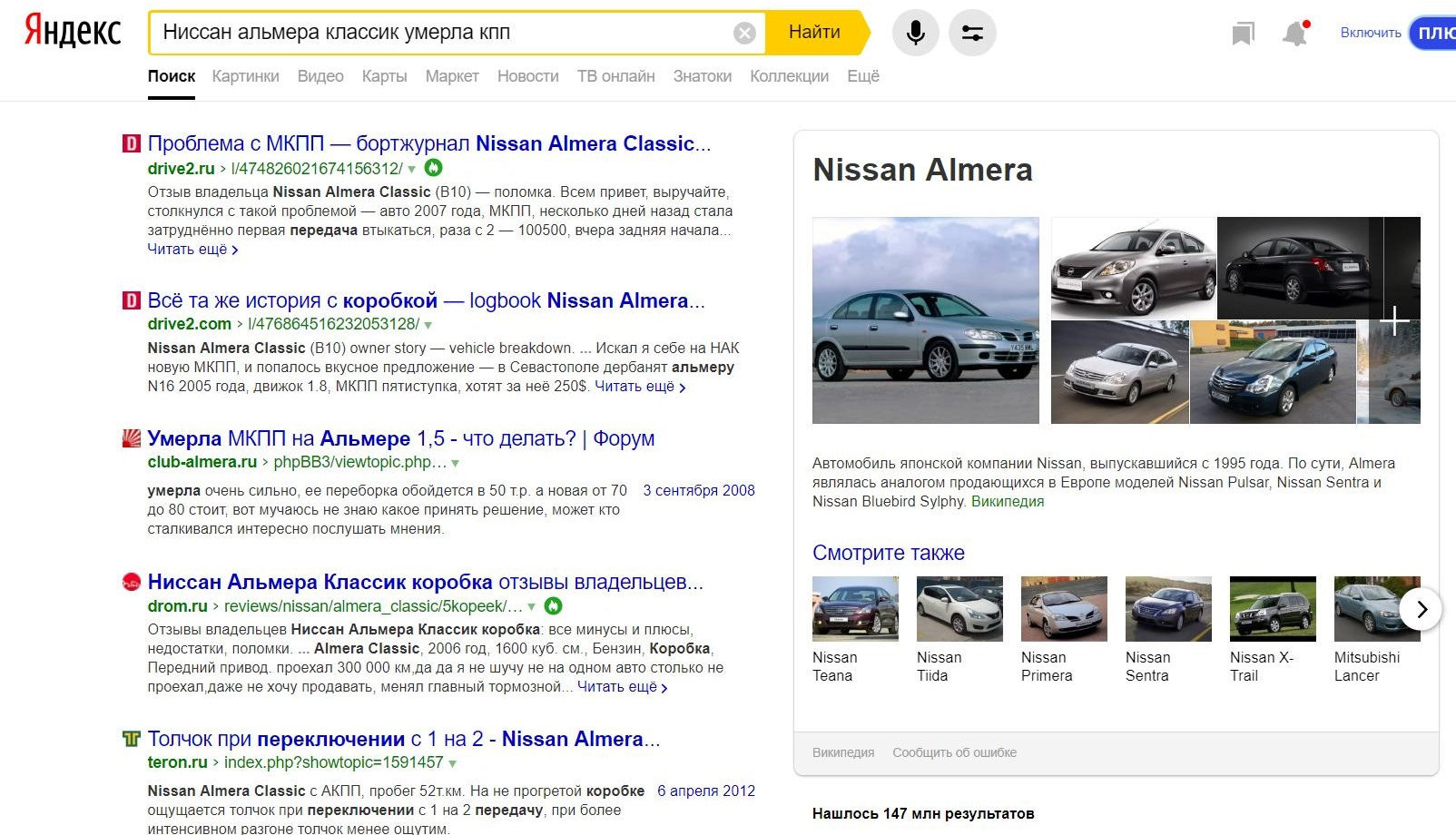Image resolution: width=1456 pixels, height=835 pixels.
Task: Expand 'Читать ещё' under the drive2.com result
Action: pyautogui.click(x=640, y=387)
